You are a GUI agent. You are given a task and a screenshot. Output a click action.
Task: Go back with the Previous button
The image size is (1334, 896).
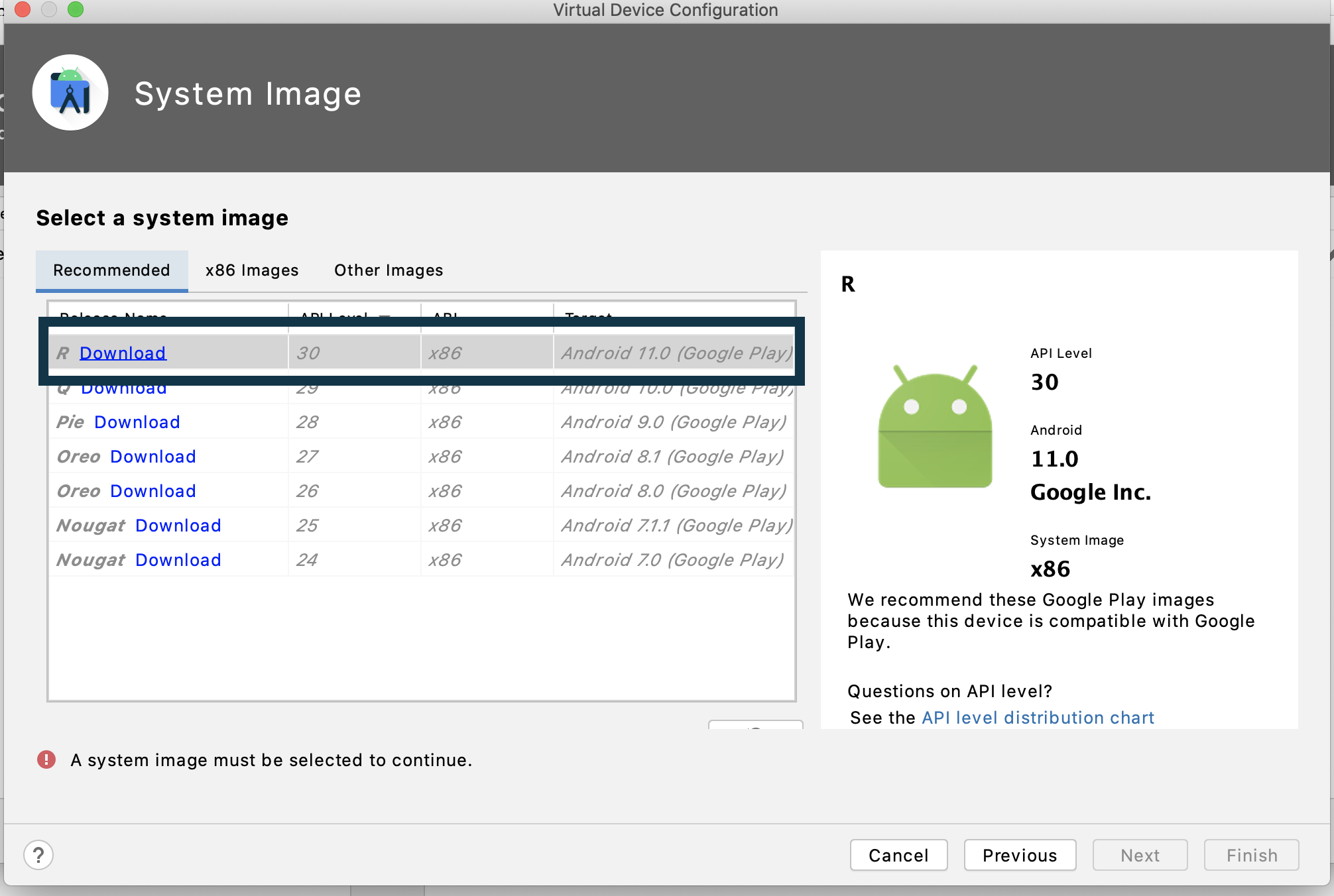coord(1020,855)
